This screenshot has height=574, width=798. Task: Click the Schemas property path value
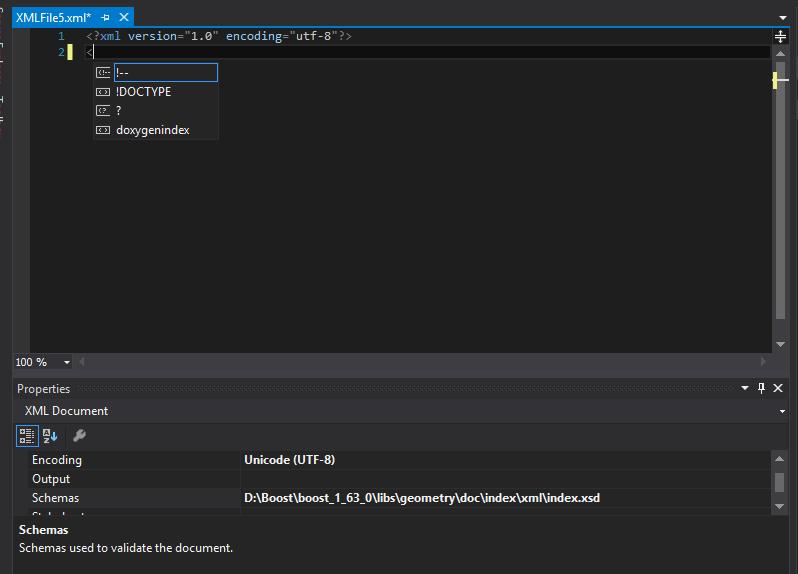(x=421, y=498)
